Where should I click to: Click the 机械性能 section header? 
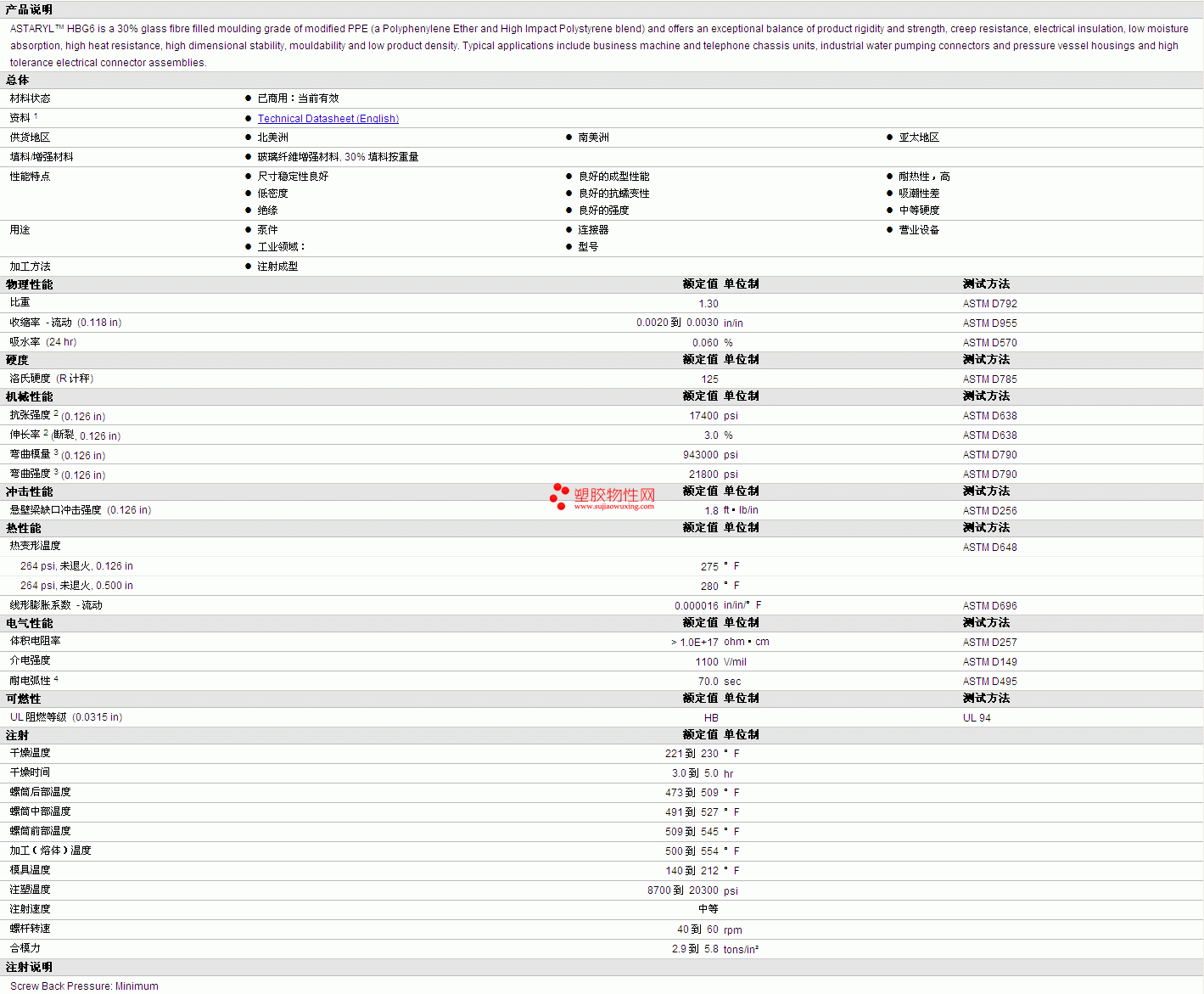(29, 396)
